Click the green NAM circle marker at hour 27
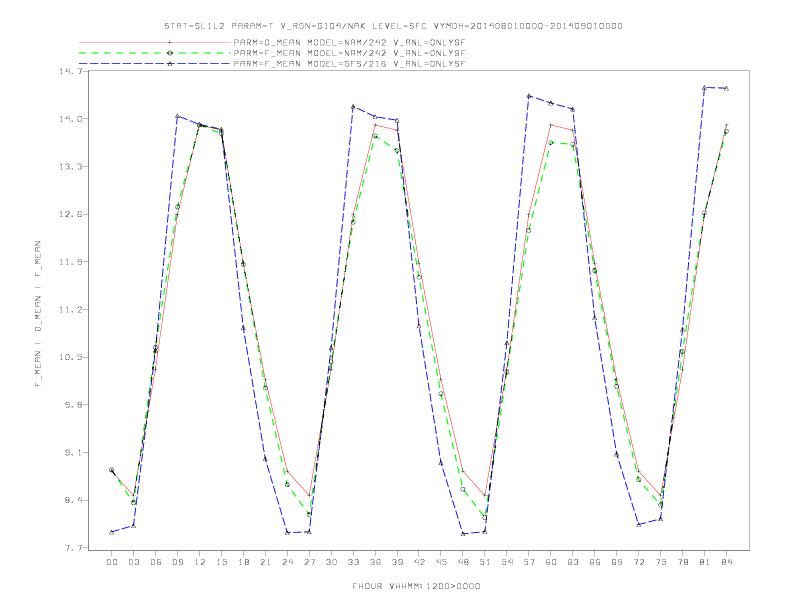This screenshot has width=792, height=612. 309,514
